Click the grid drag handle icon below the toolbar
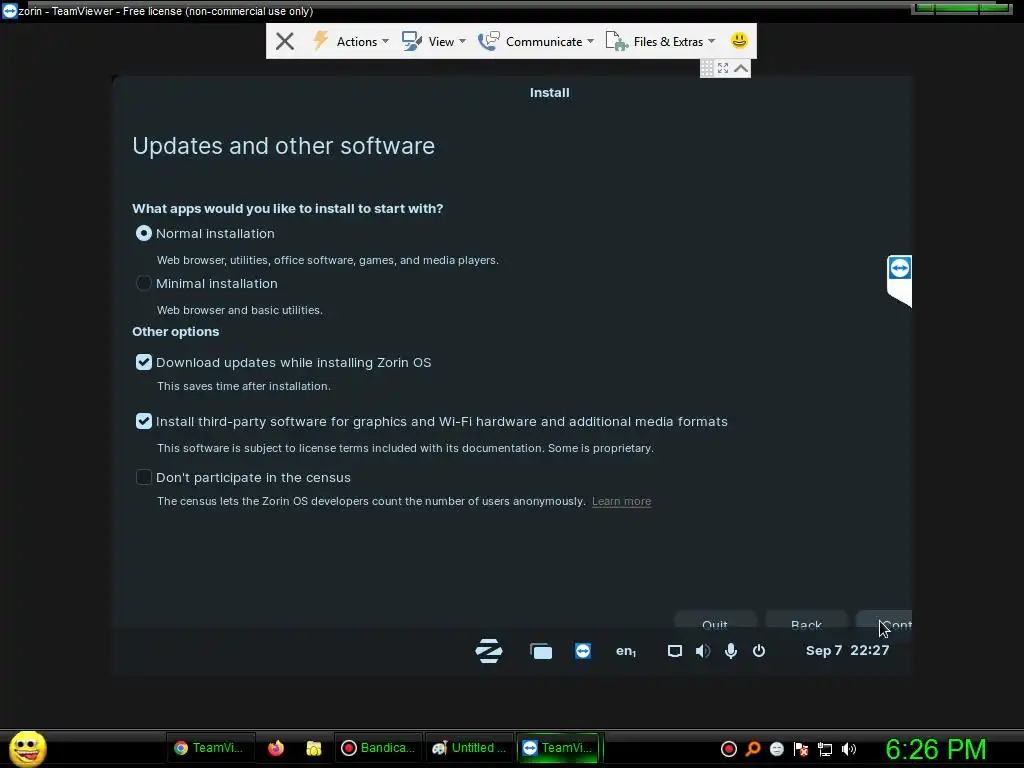Viewport: 1024px width, 768px height. coord(707,68)
